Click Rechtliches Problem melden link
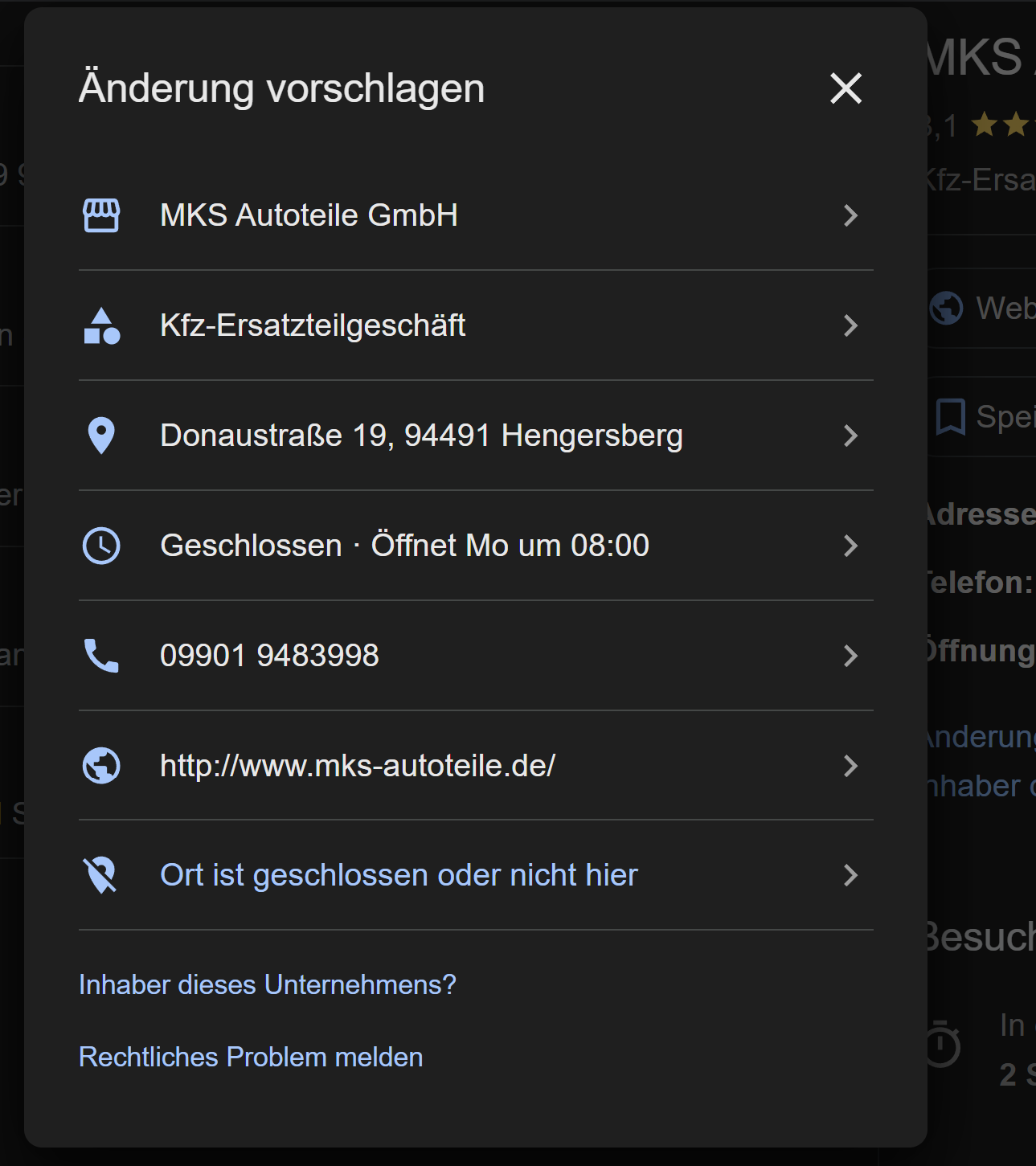The width and height of the screenshot is (1036, 1166). (251, 1057)
